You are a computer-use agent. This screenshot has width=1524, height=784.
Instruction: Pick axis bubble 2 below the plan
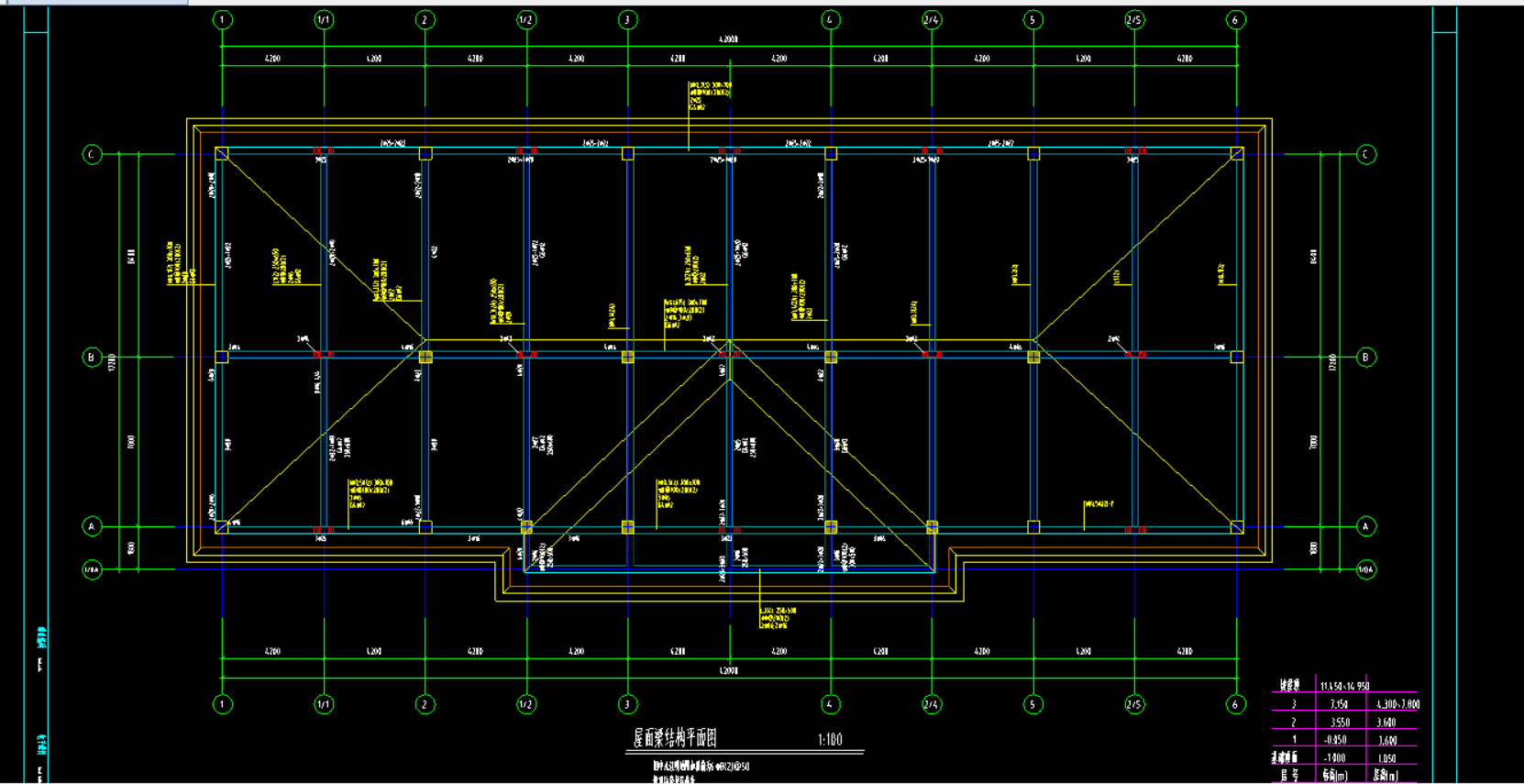click(425, 704)
